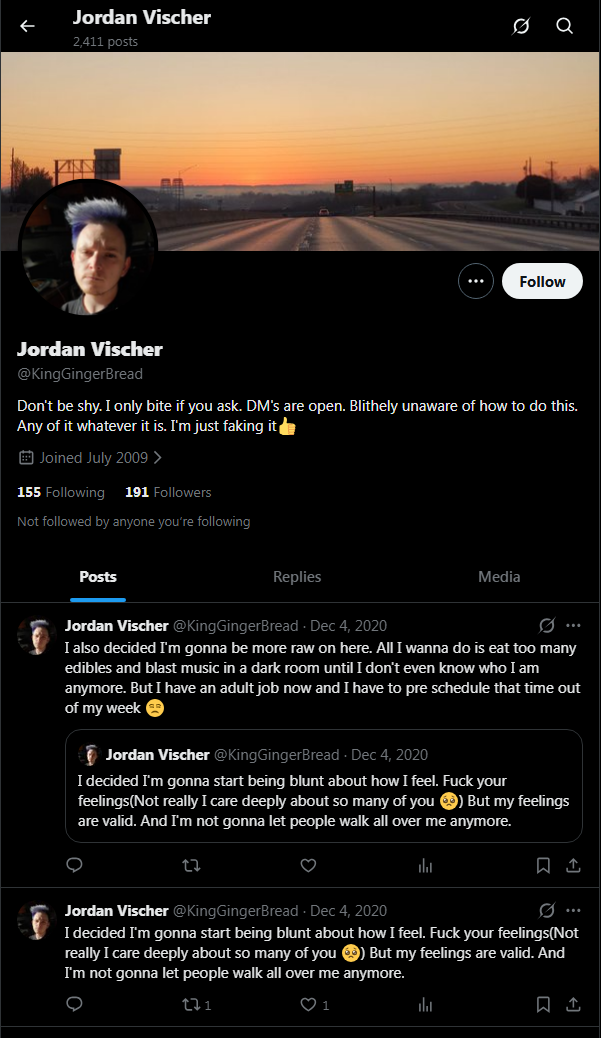601x1038 pixels.
Task: Click the Grok icon in the header
Action: click(521, 26)
